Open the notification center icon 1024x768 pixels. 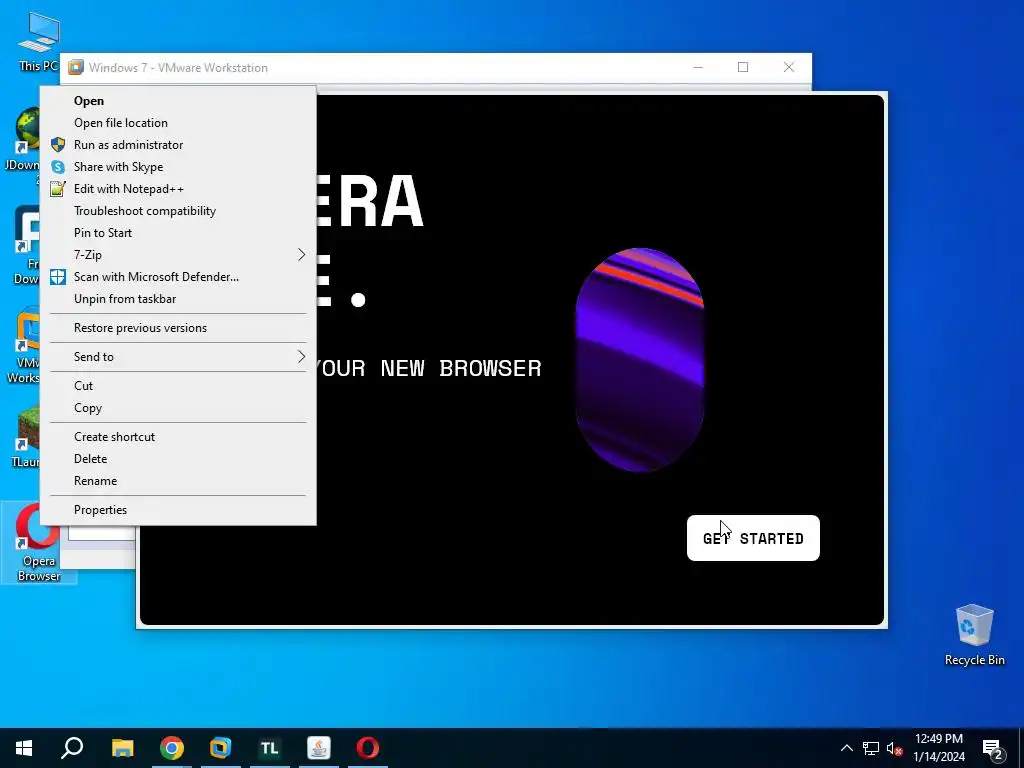[993, 748]
